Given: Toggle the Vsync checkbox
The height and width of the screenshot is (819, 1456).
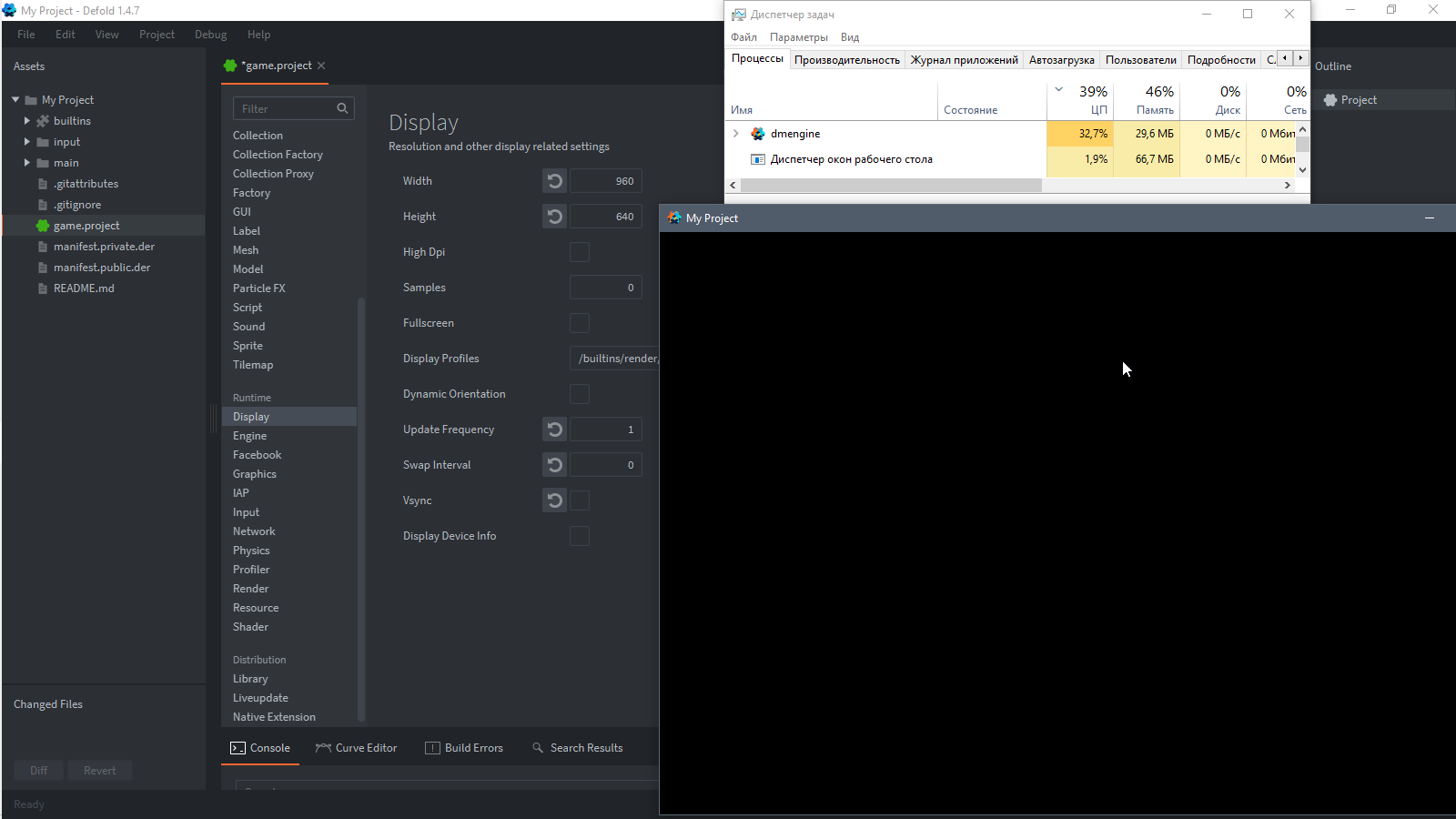Looking at the screenshot, I should pyautogui.click(x=580, y=500).
